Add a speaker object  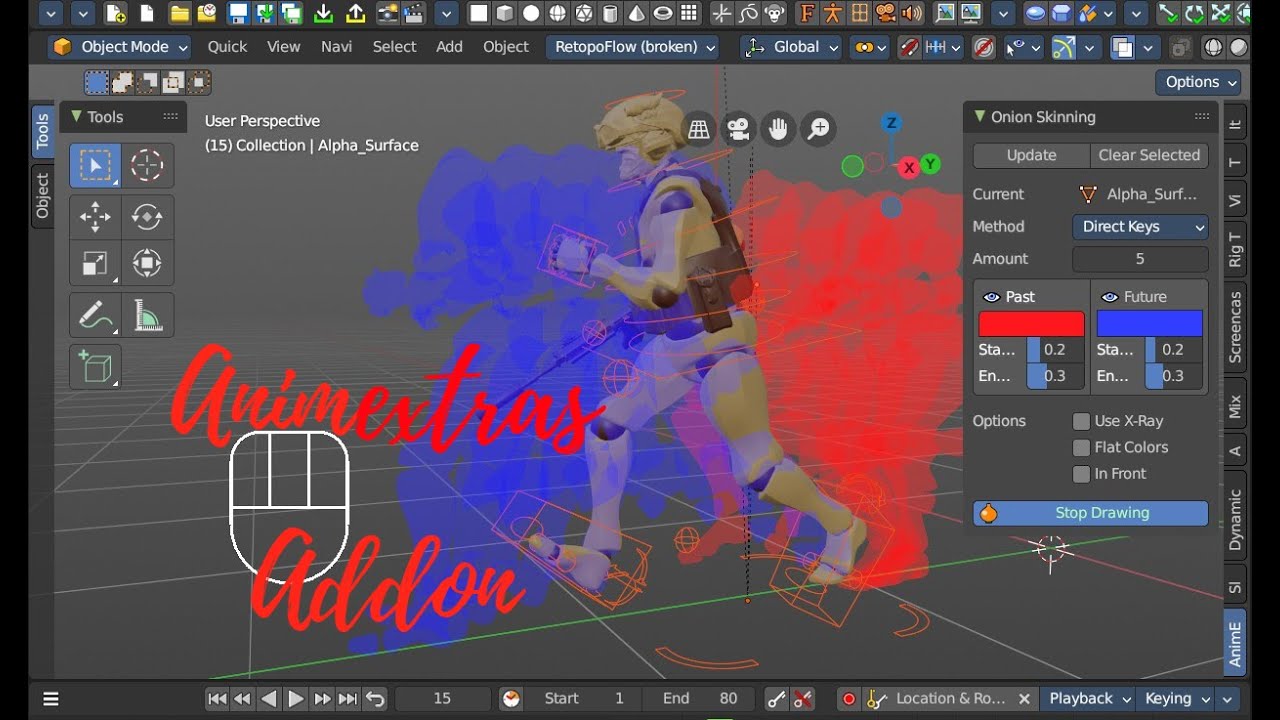(x=912, y=13)
